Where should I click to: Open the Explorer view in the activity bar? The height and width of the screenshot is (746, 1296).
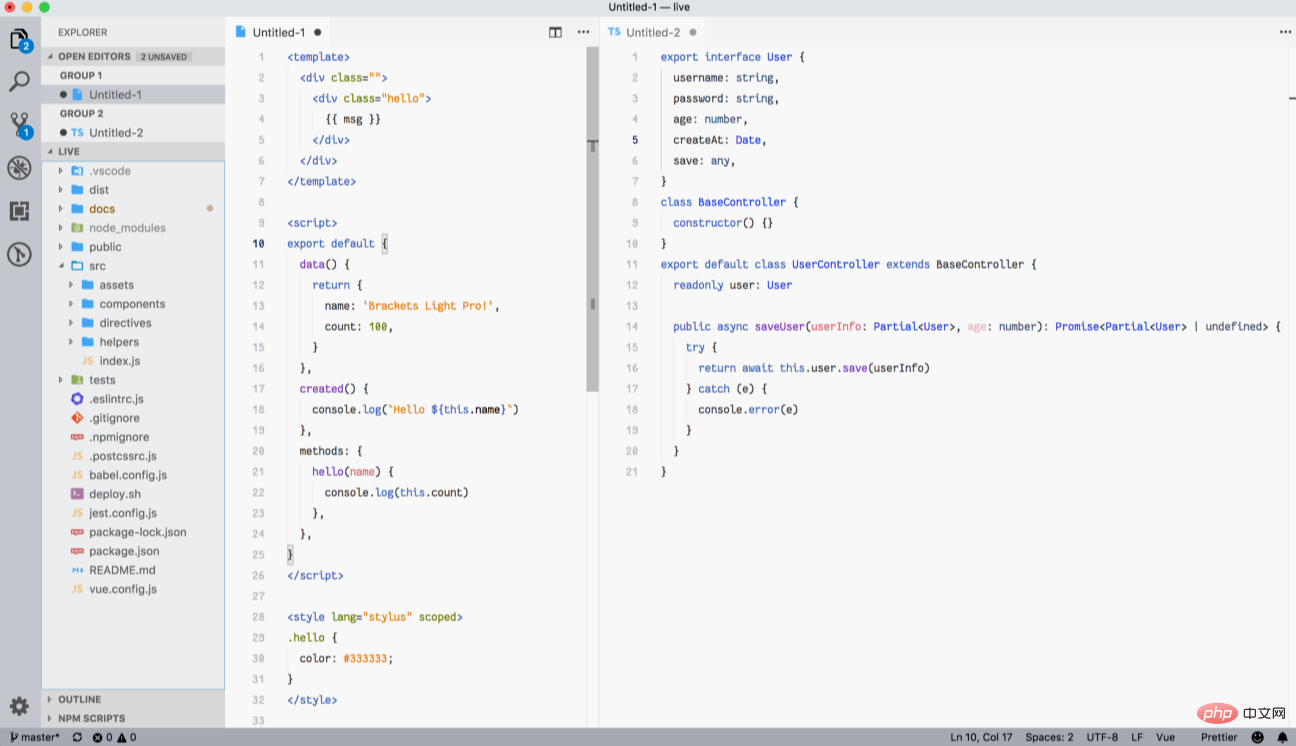[19, 40]
